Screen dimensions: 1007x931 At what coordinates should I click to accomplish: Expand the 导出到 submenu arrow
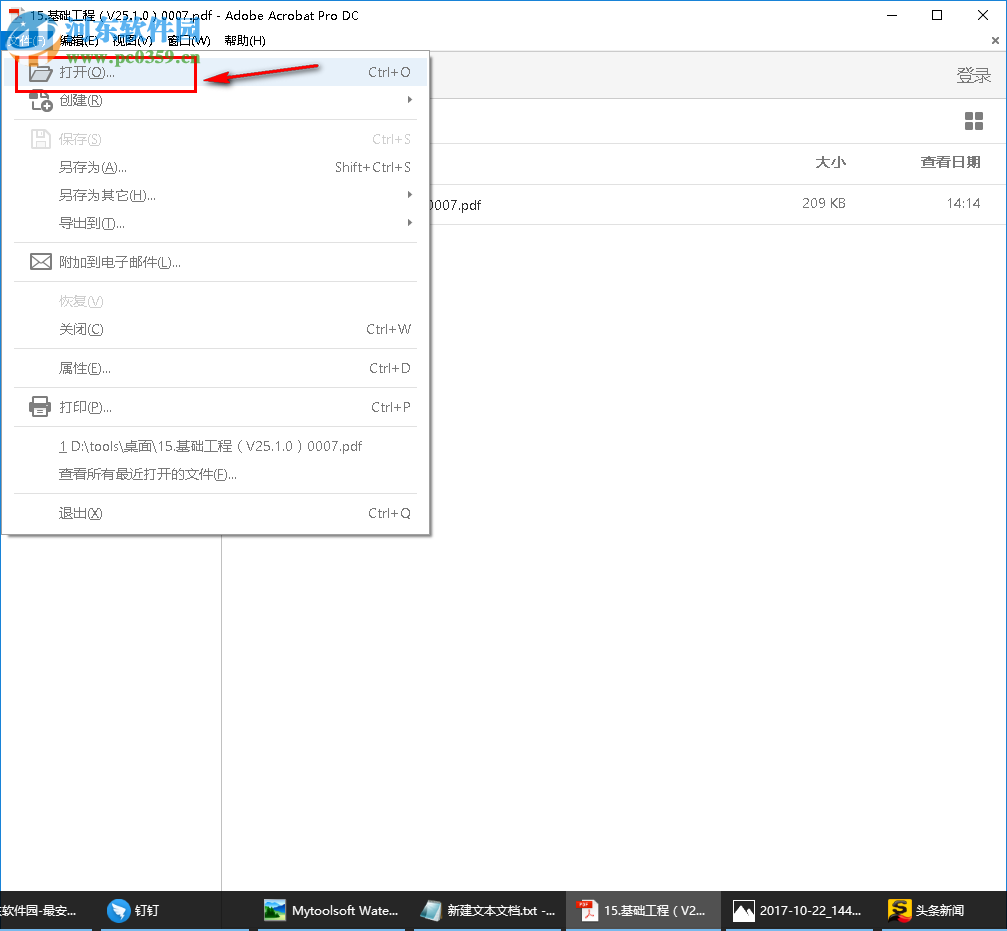[x=410, y=222]
